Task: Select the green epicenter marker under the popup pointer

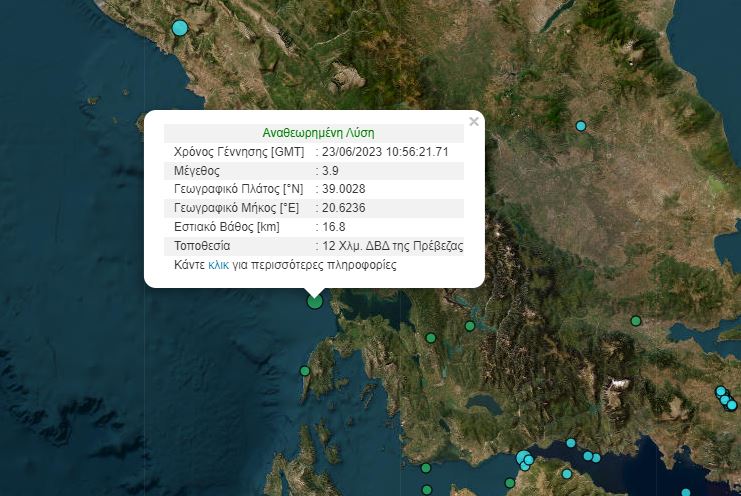Action: click(315, 301)
